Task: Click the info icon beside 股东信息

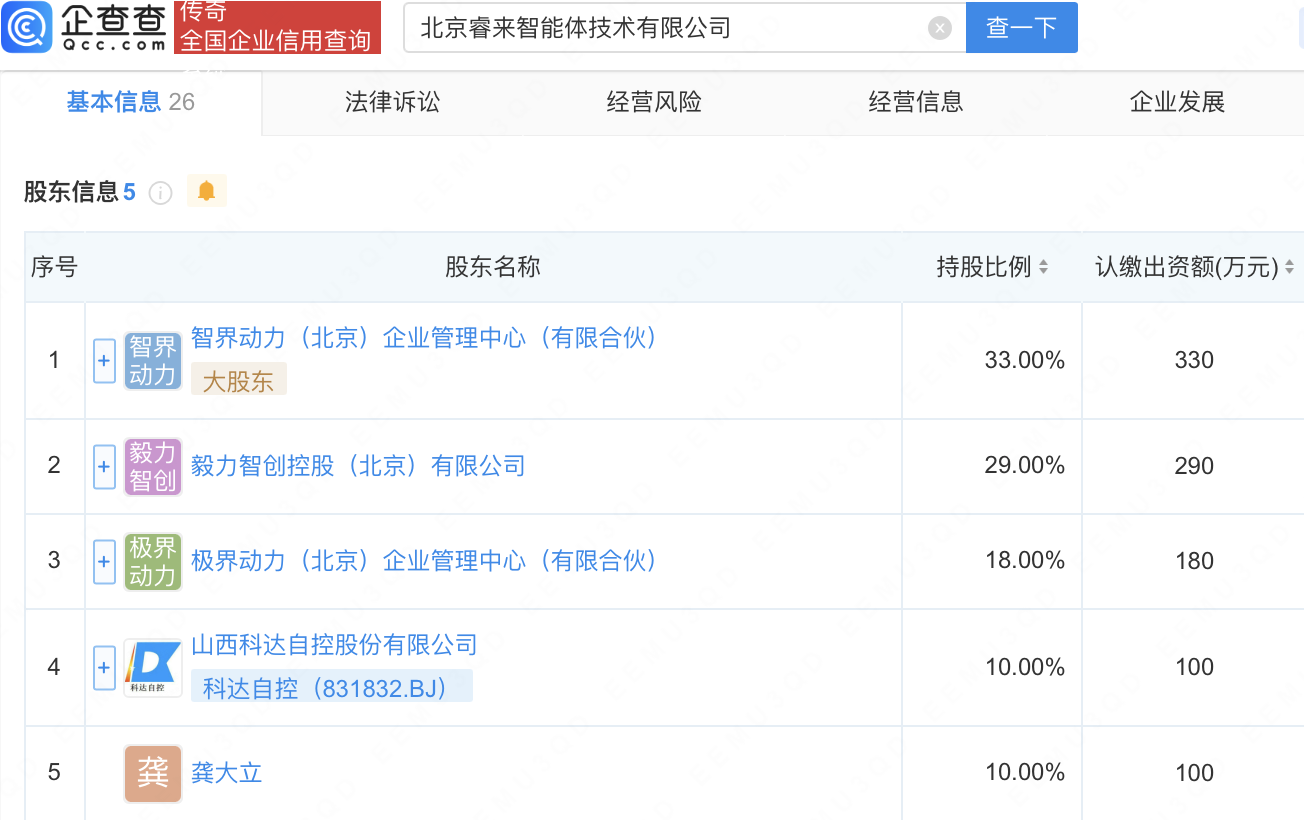Action: tap(160, 193)
